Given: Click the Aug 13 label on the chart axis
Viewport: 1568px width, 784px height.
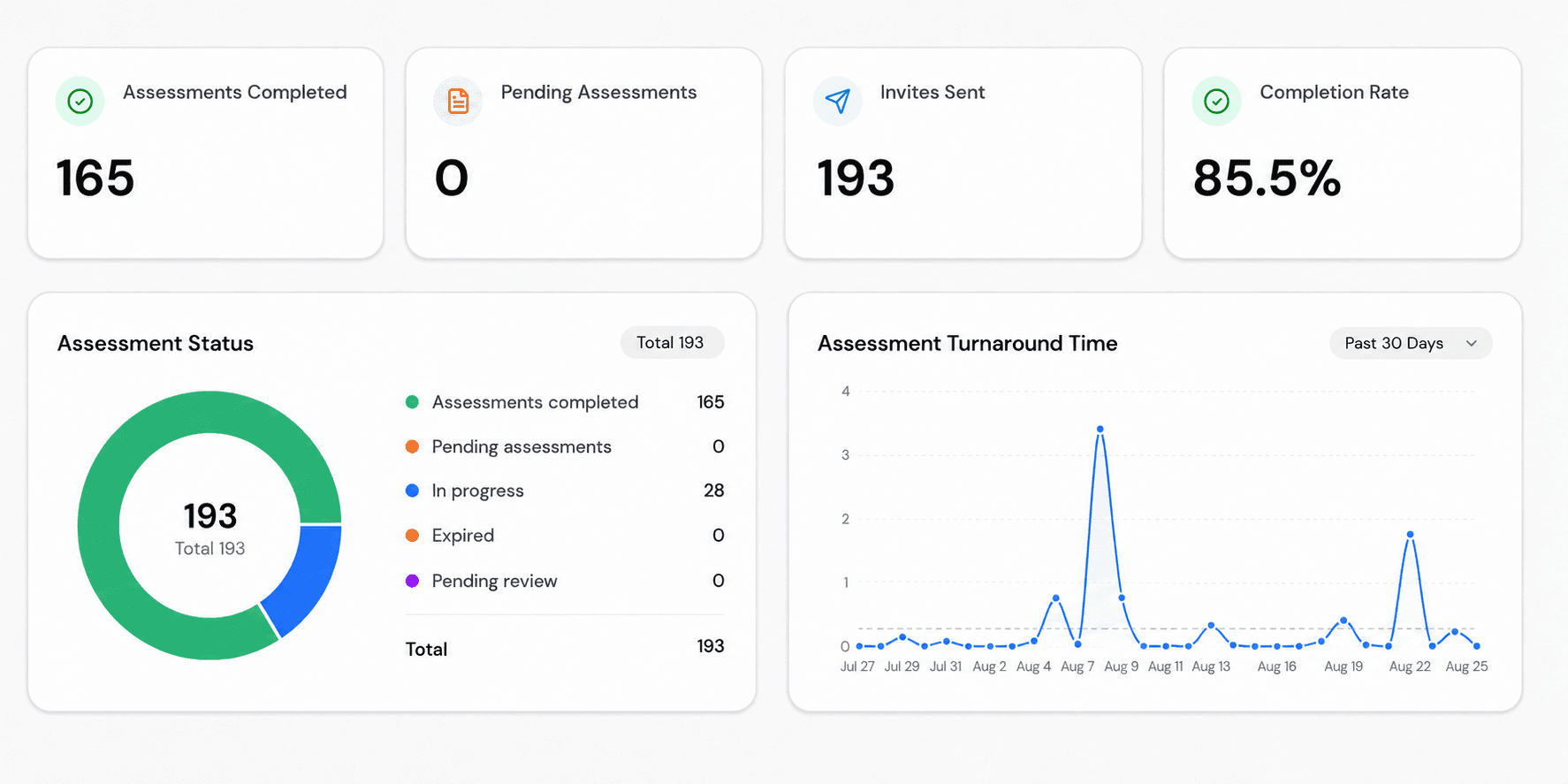Looking at the screenshot, I should coord(1211,666).
